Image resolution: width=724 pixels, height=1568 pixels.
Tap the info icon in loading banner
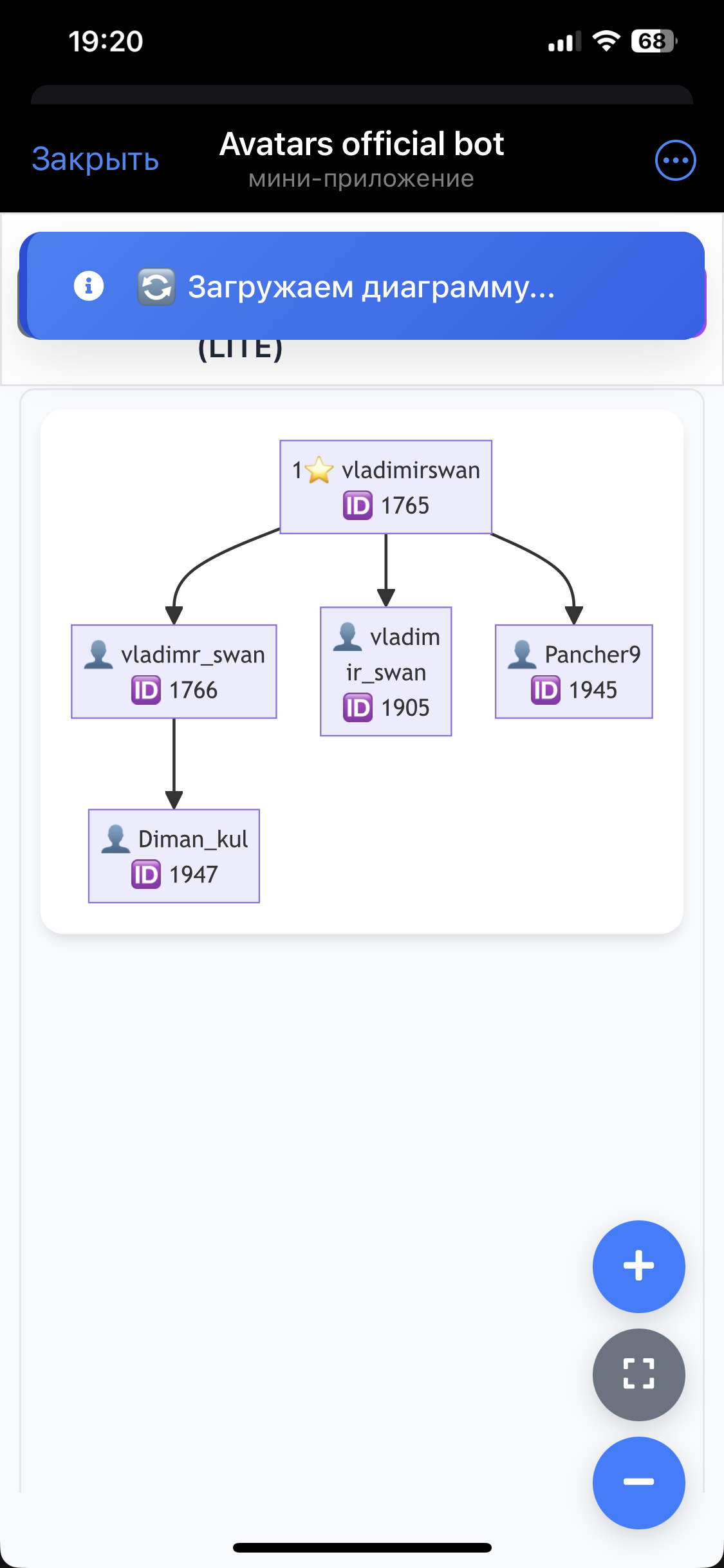click(x=89, y=285)
